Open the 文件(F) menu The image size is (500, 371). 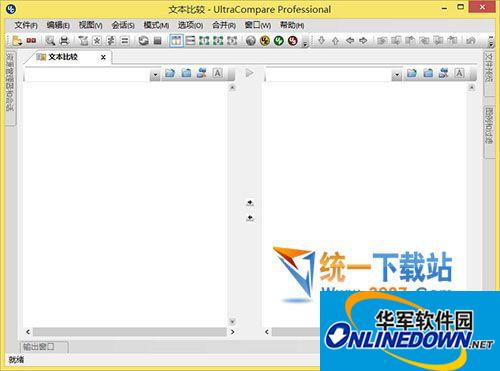click(26, 25)
